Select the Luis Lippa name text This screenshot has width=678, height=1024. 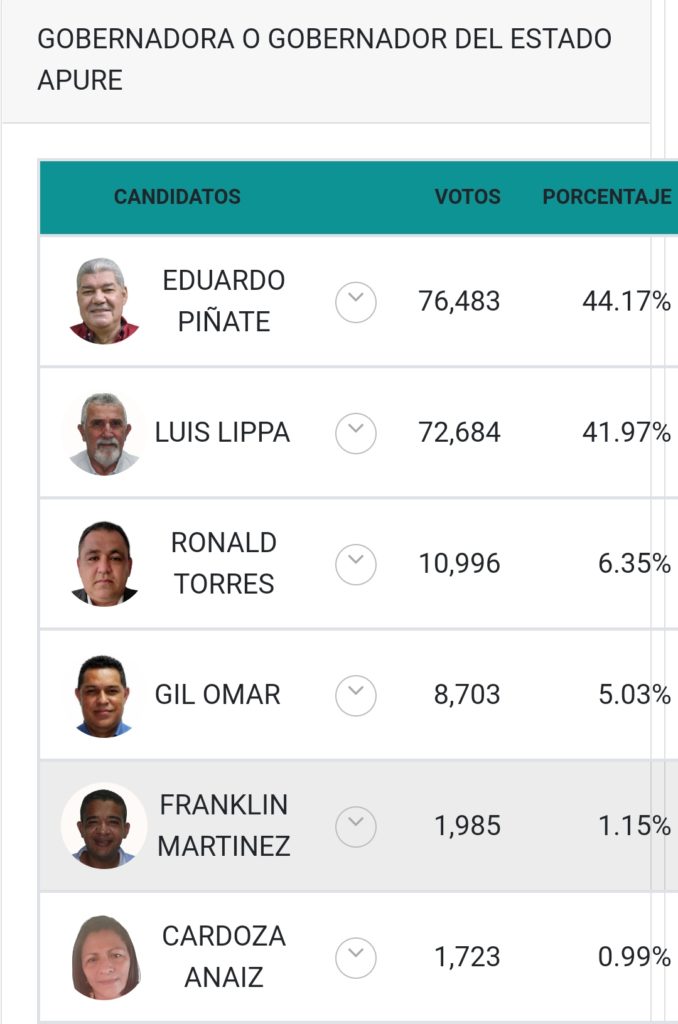coord(222,432)
